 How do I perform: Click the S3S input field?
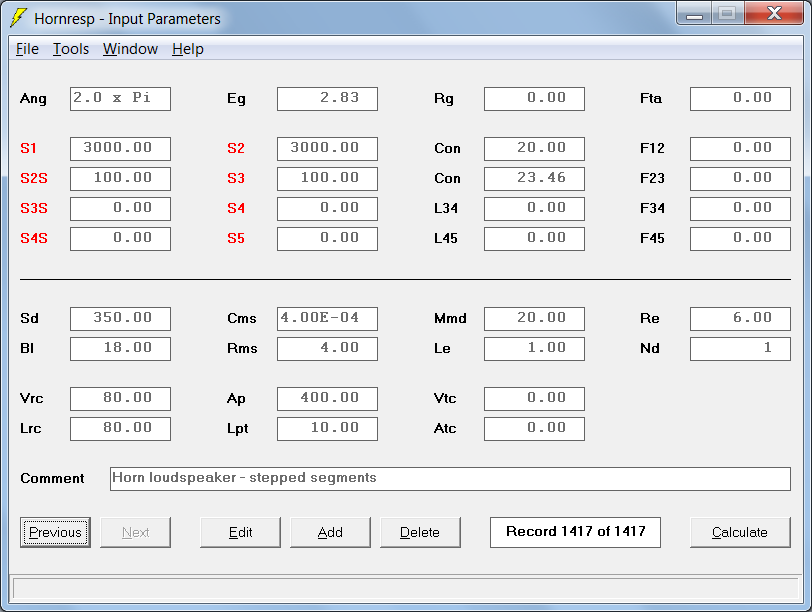point(120,209)
